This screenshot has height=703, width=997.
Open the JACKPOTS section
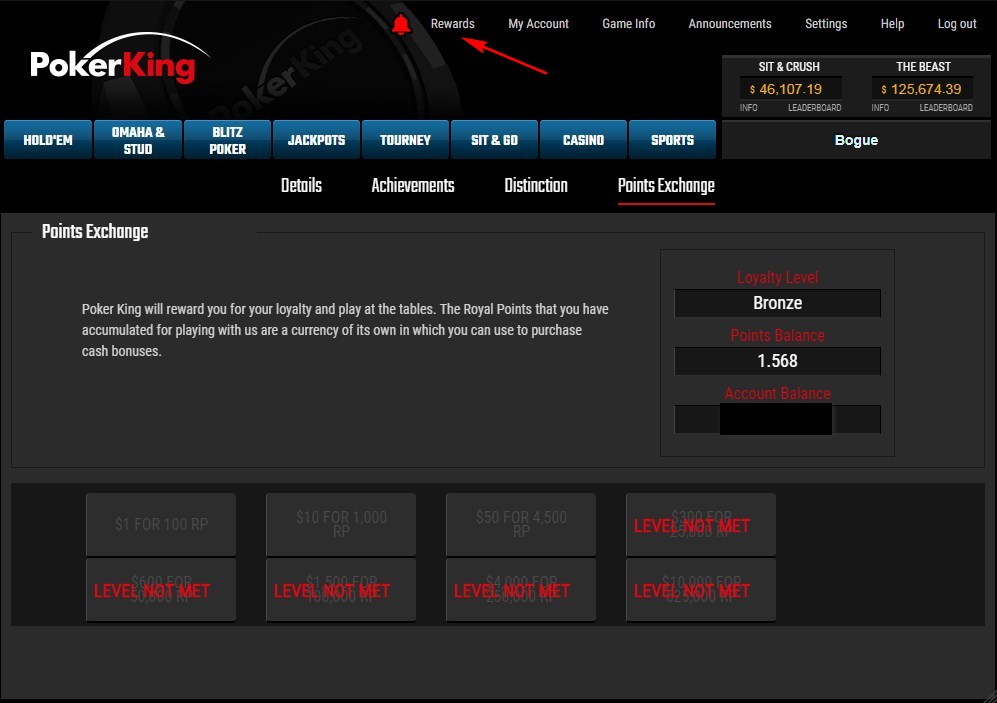(316, 139)
